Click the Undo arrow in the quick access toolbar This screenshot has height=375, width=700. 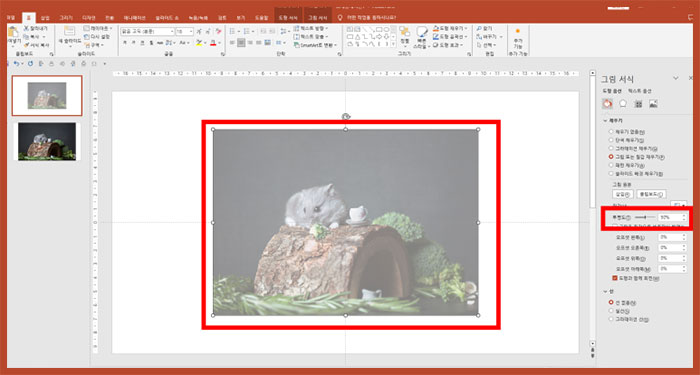coord(17,64)
